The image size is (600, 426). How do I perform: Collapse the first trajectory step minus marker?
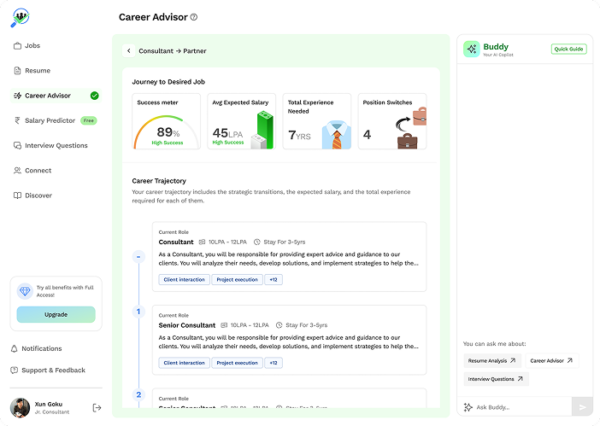[x=139, y=257]
